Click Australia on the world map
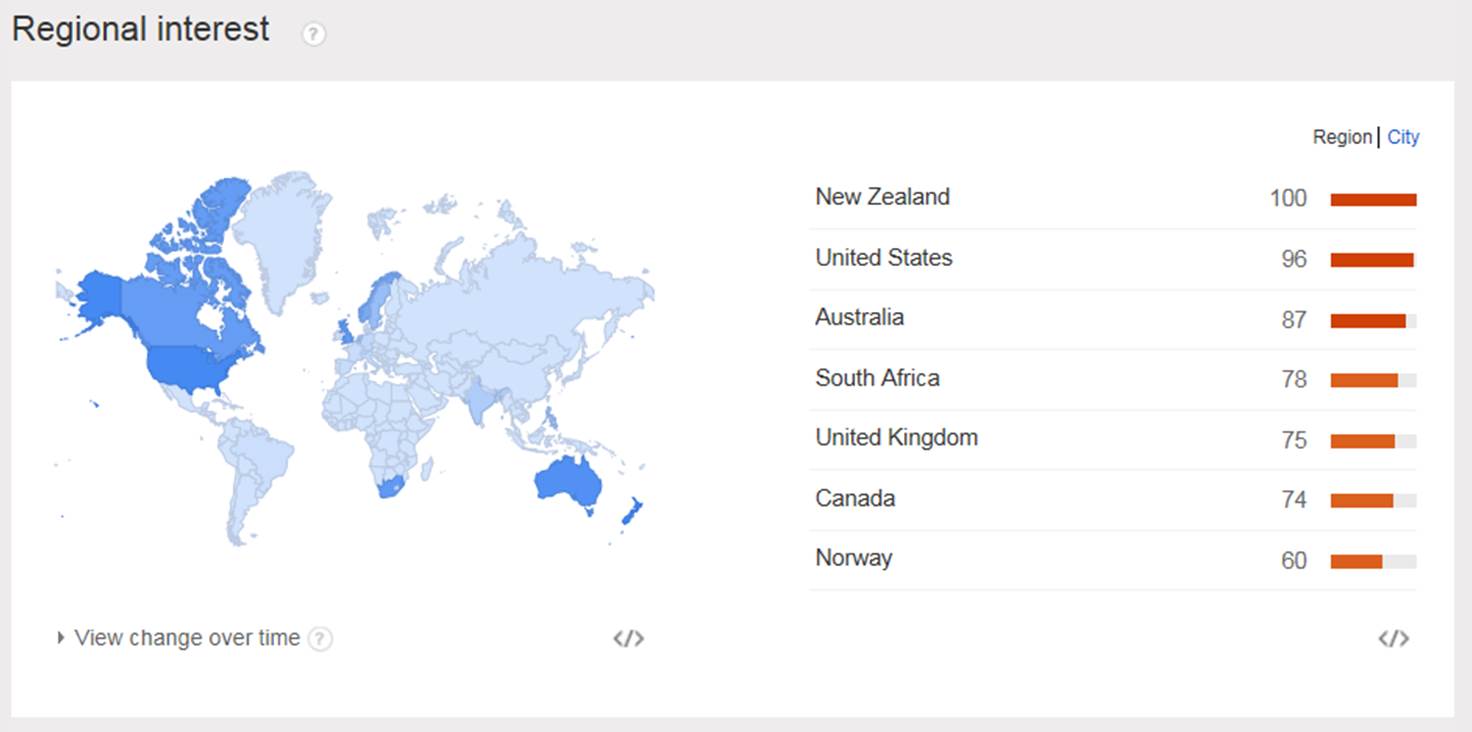The height and width of the screenshot is (732, 1472). pos(568,482)
